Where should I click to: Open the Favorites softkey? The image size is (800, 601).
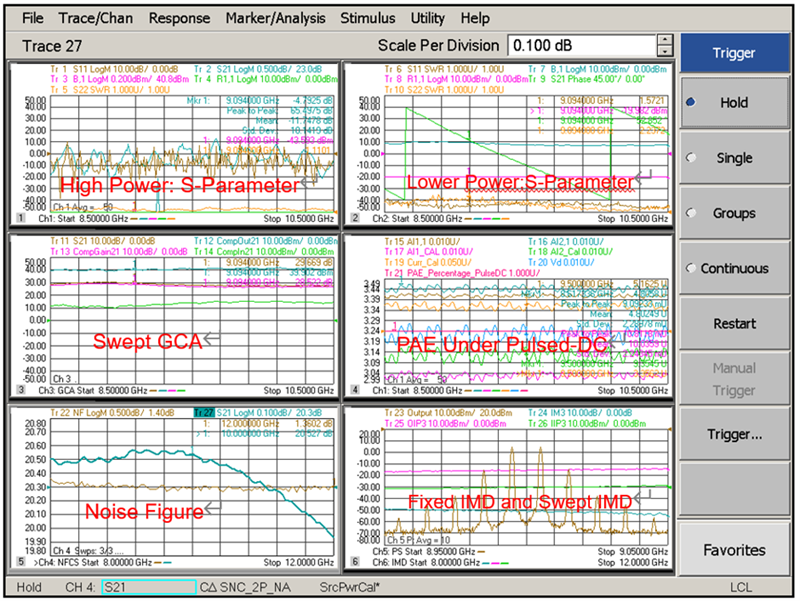pos(734,549)
